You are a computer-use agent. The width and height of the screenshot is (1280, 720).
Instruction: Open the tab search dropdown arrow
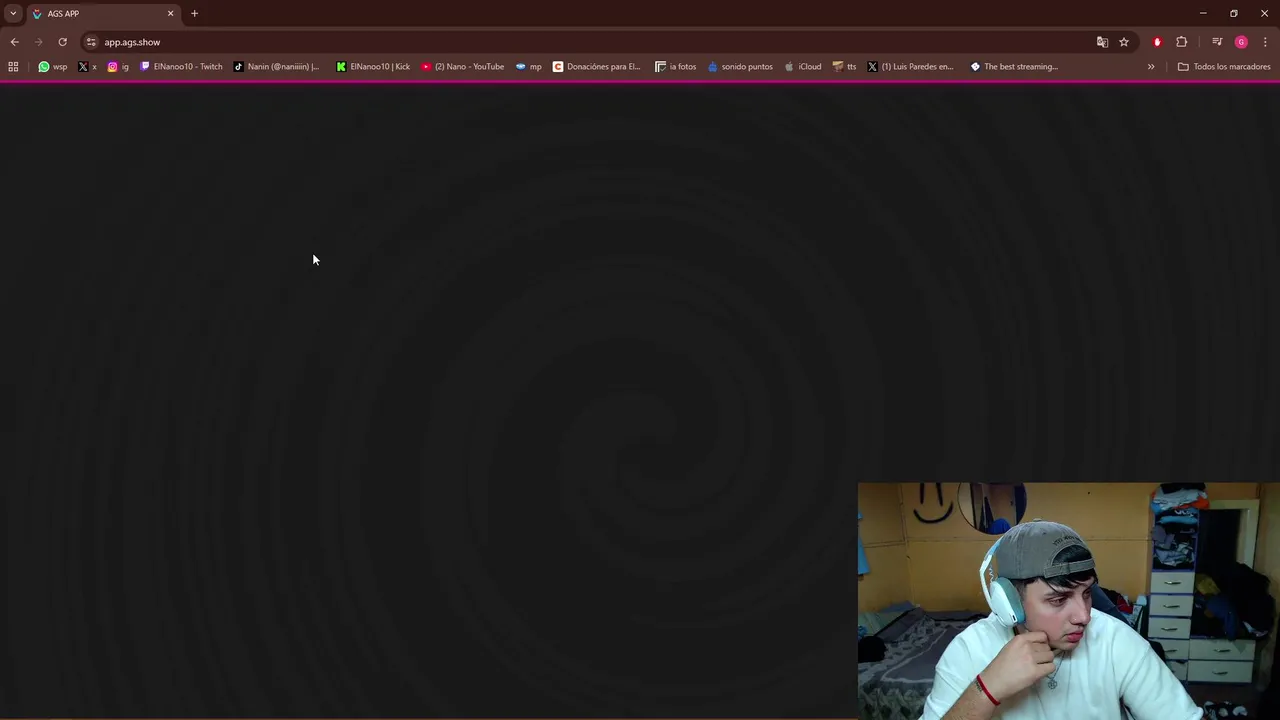pyautogui.click(x=13, y=13)
